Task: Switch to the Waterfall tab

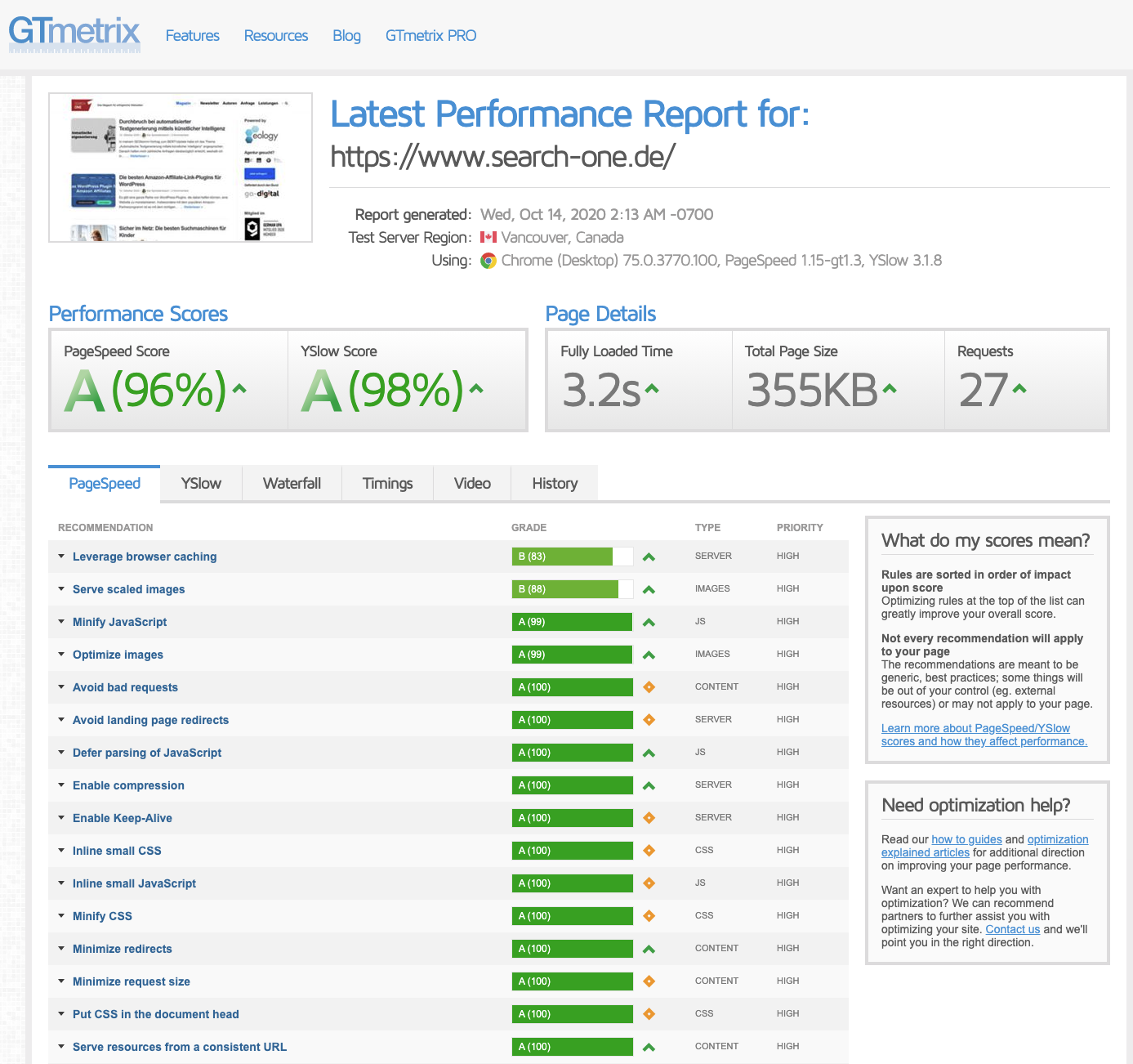Action: point(292,483)
